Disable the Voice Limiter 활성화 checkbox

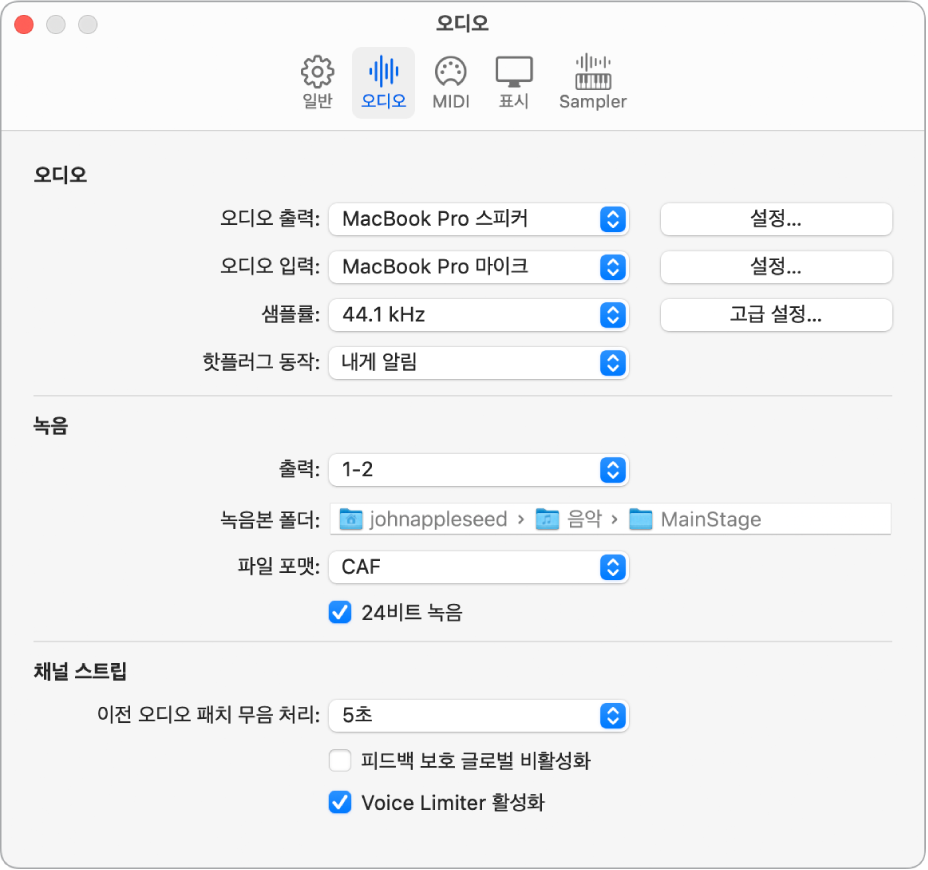coord(340,803)
